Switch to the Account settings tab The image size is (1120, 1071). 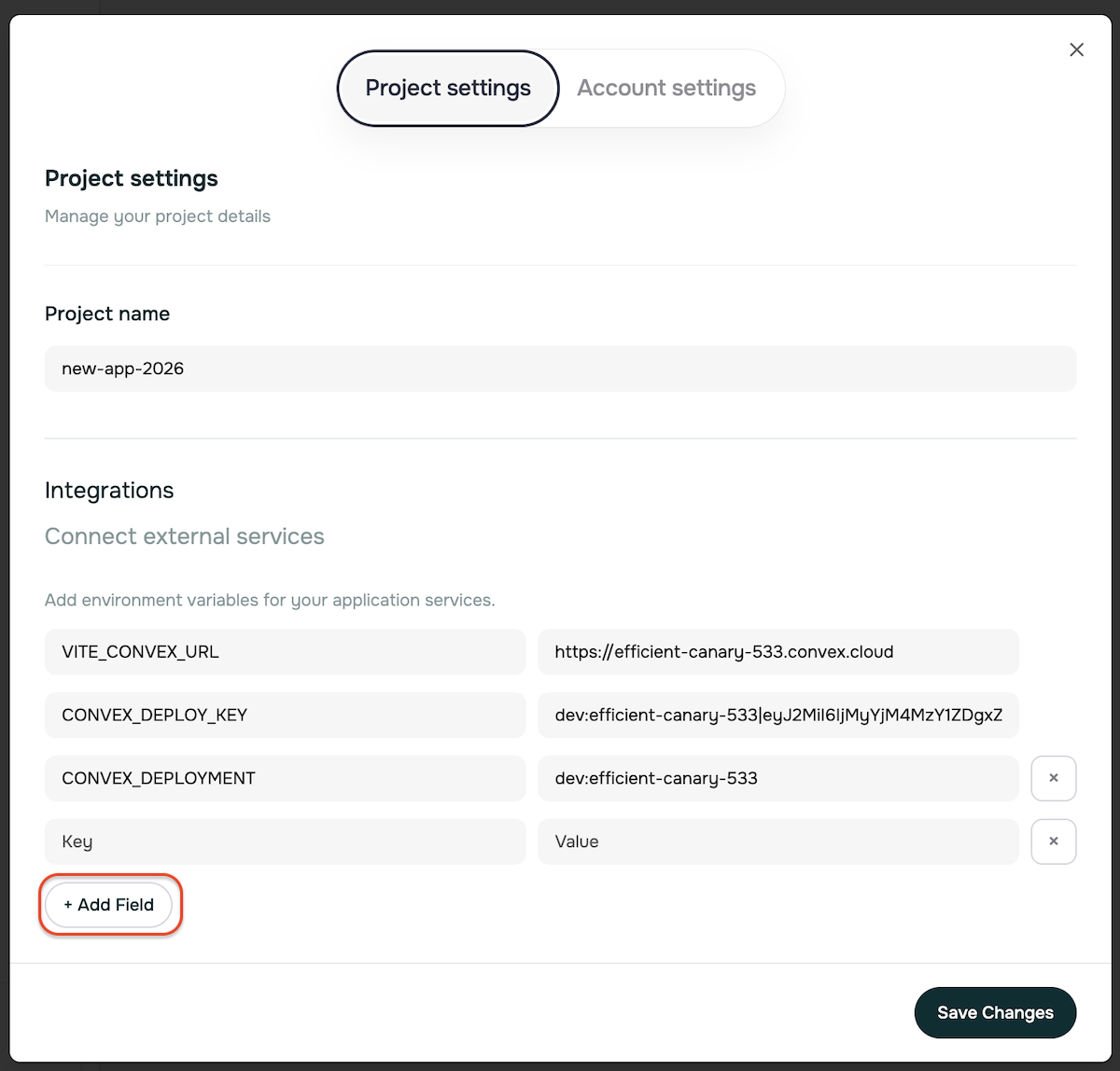[666, 88]
